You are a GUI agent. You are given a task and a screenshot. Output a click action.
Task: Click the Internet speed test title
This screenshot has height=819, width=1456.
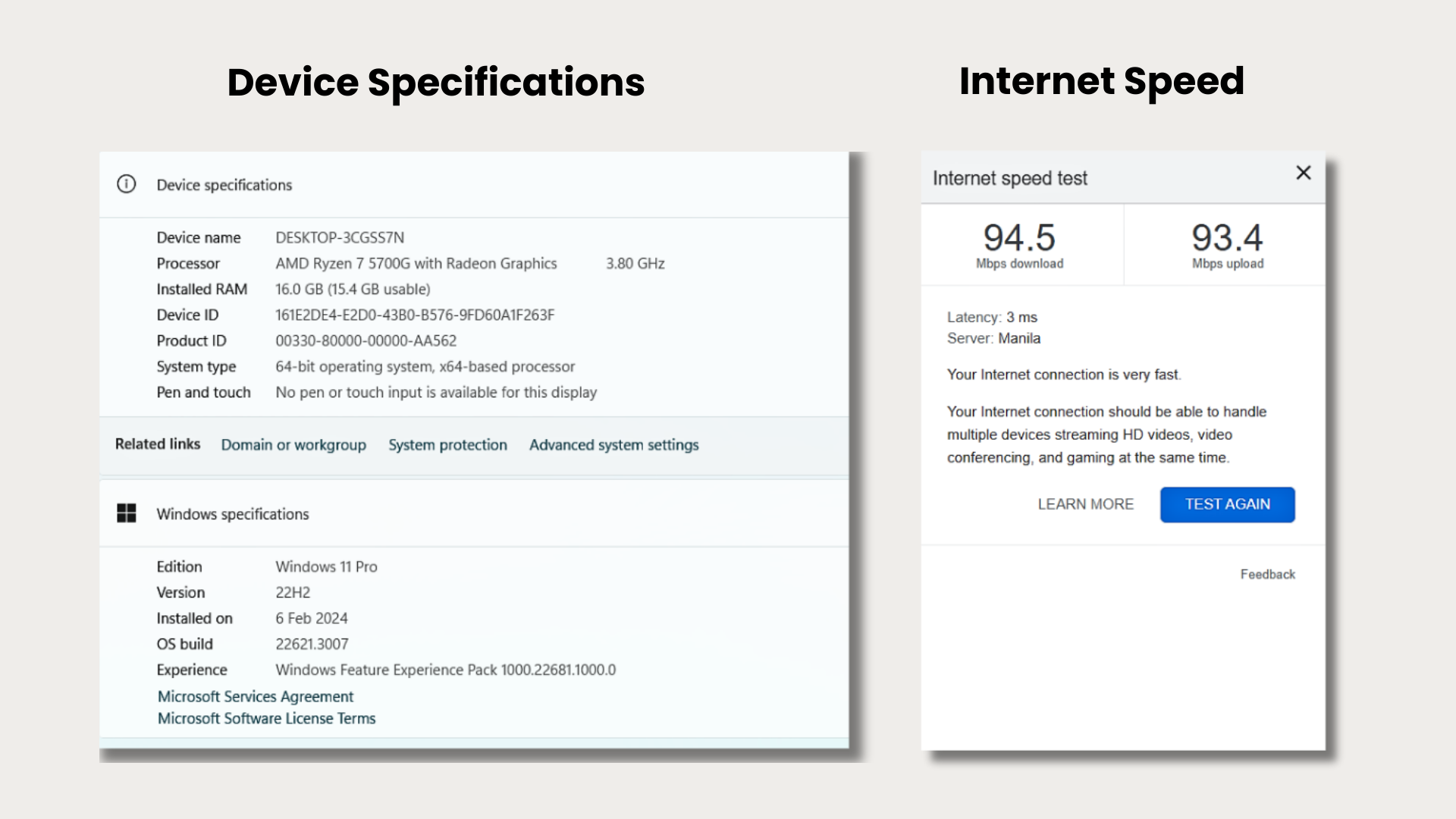click(x=1009, y=178)
